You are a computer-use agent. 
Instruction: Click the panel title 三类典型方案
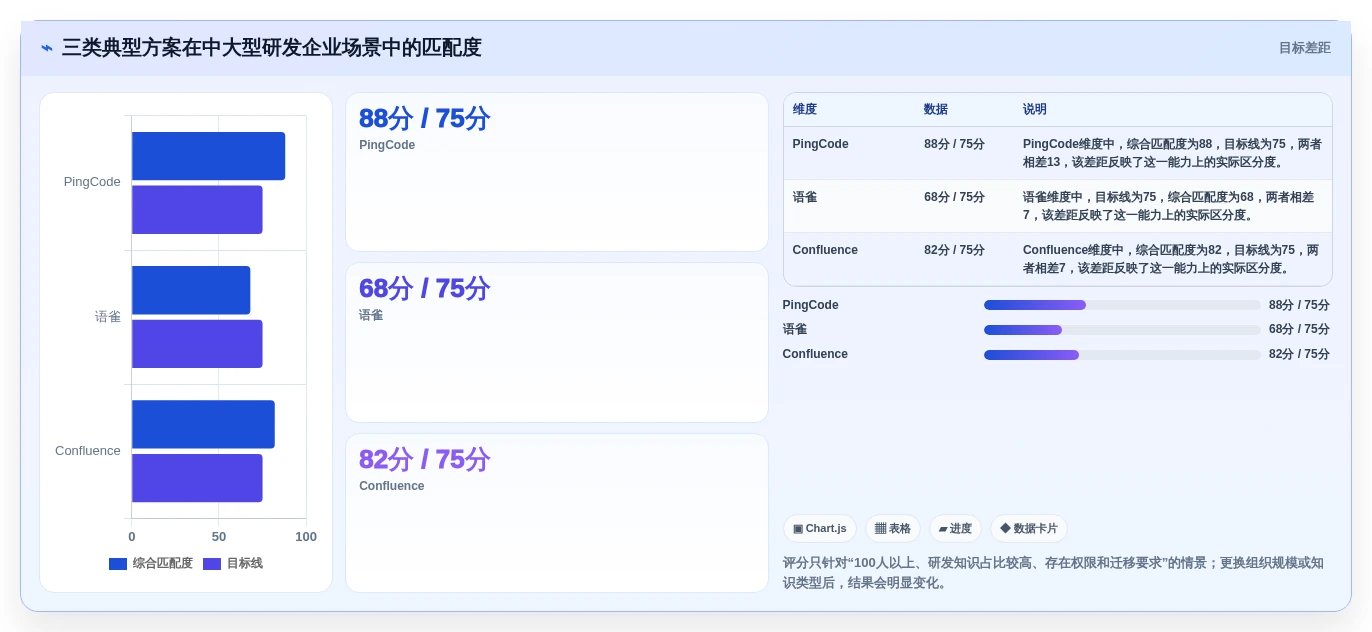point(271,48)
